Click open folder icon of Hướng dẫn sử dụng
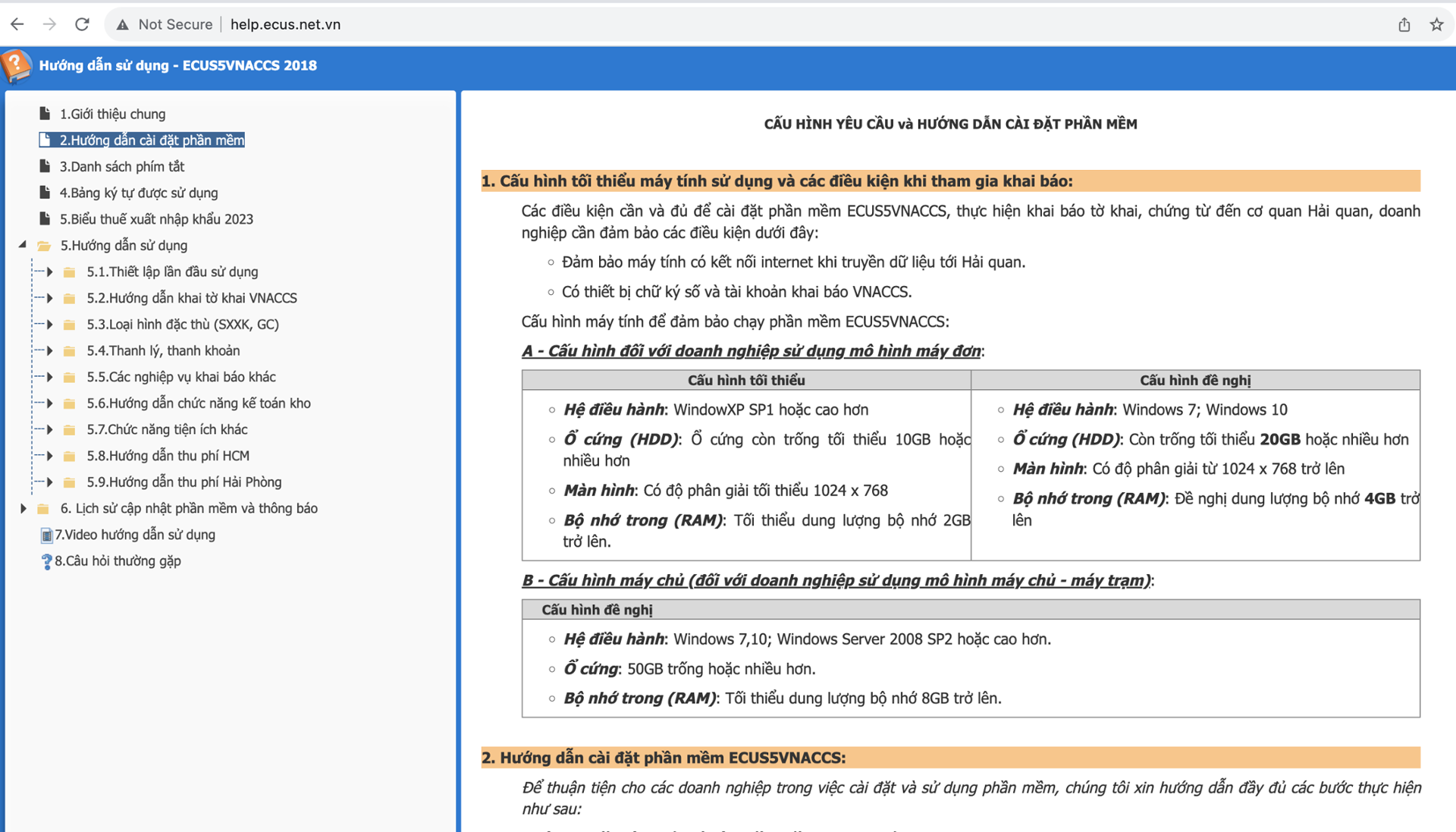This screenshot has width=1456, height=832. click(44, 246)
